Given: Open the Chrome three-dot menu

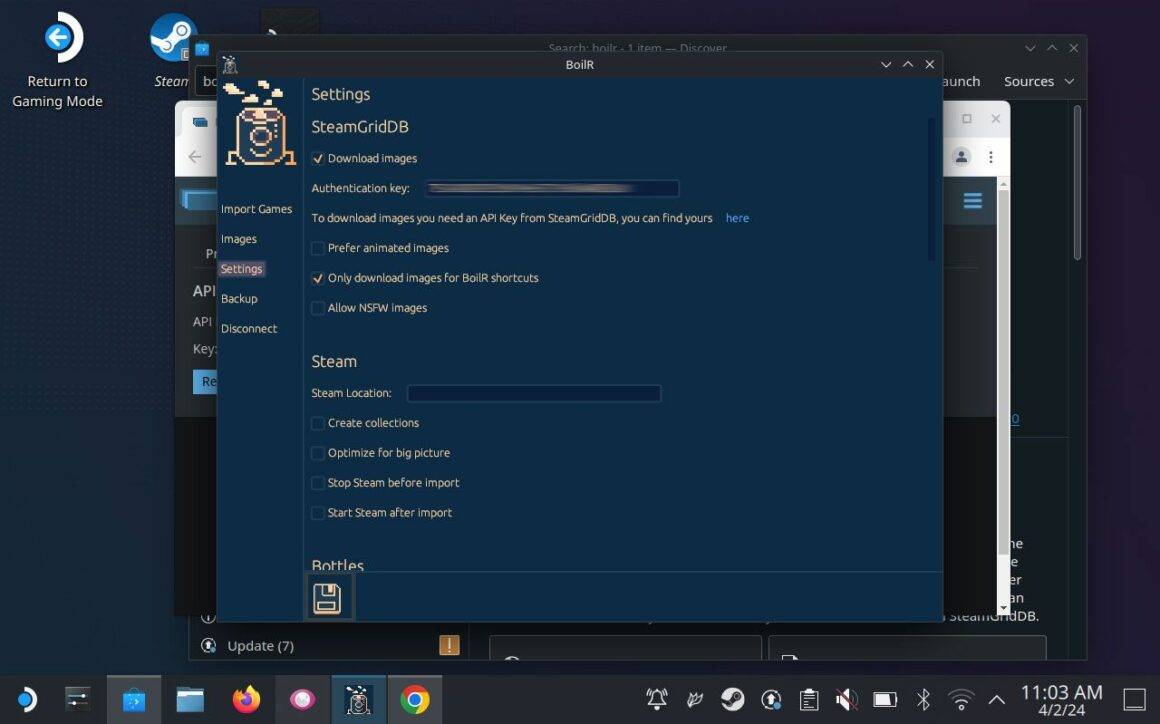Looking at the screenshot, I should pyautogui.click(x=990, y=157).
